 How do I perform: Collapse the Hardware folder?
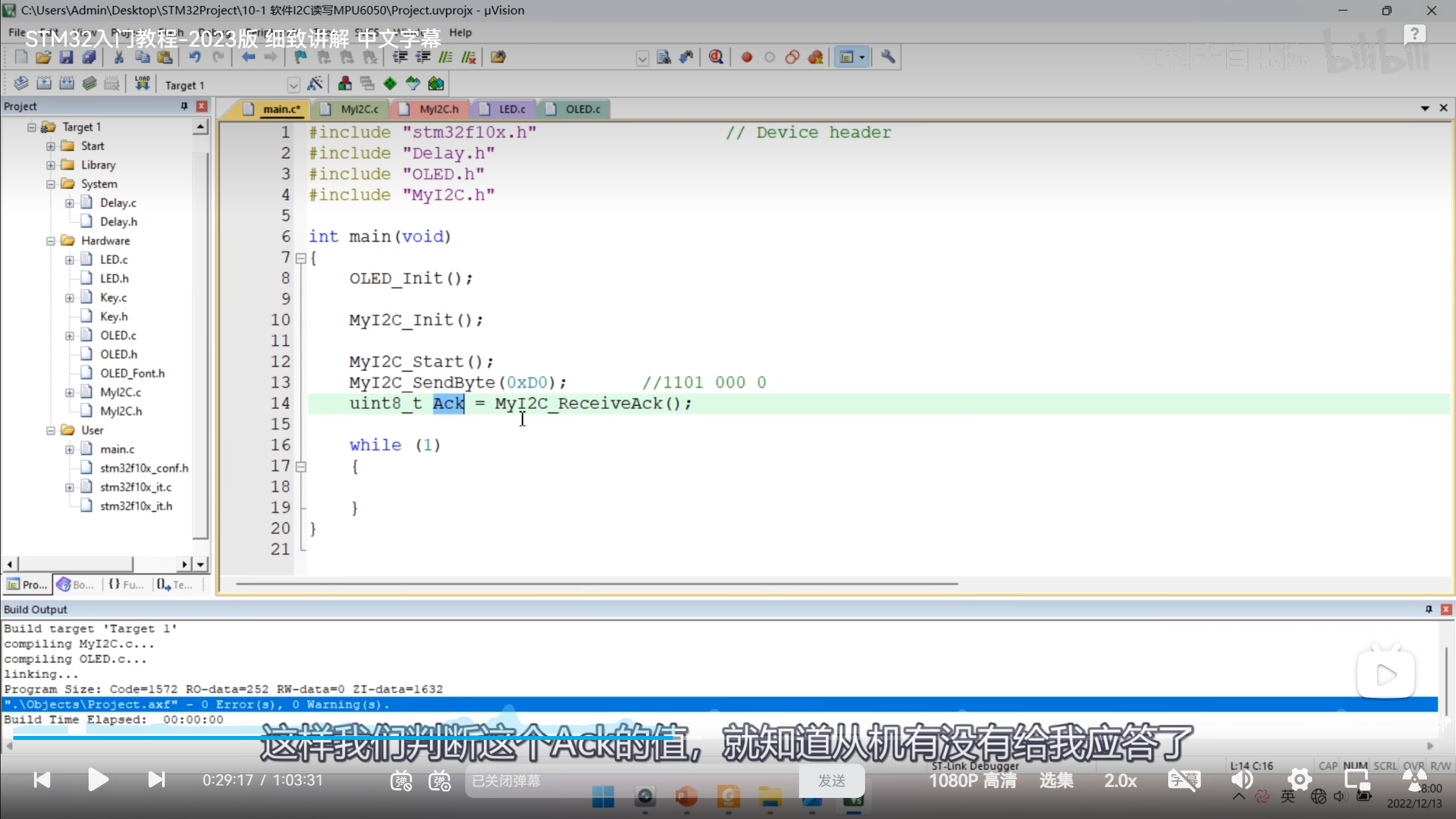pos(51,241)
